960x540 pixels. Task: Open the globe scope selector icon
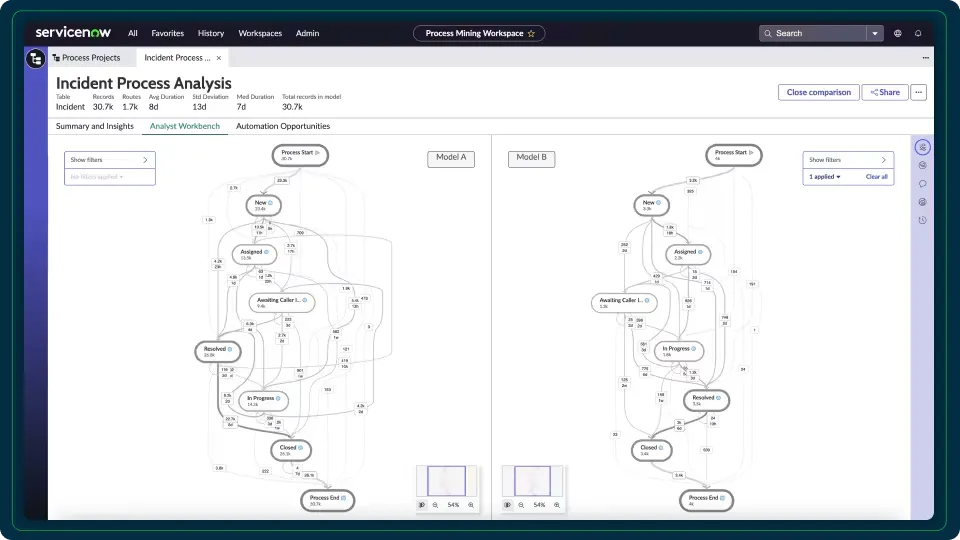pos(898,34)
